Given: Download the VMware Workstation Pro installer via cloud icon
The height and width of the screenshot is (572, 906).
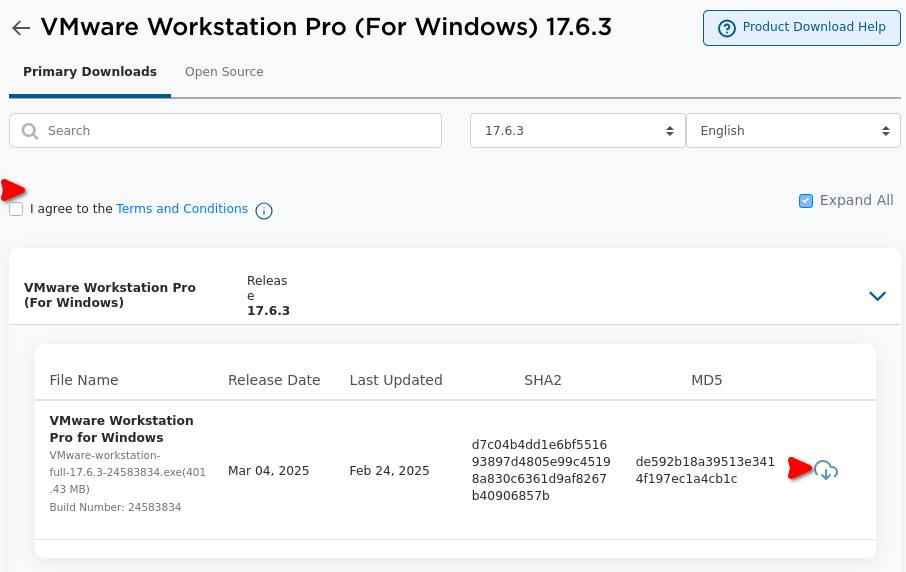Looking at the screenshot, I should coord(826,470).
